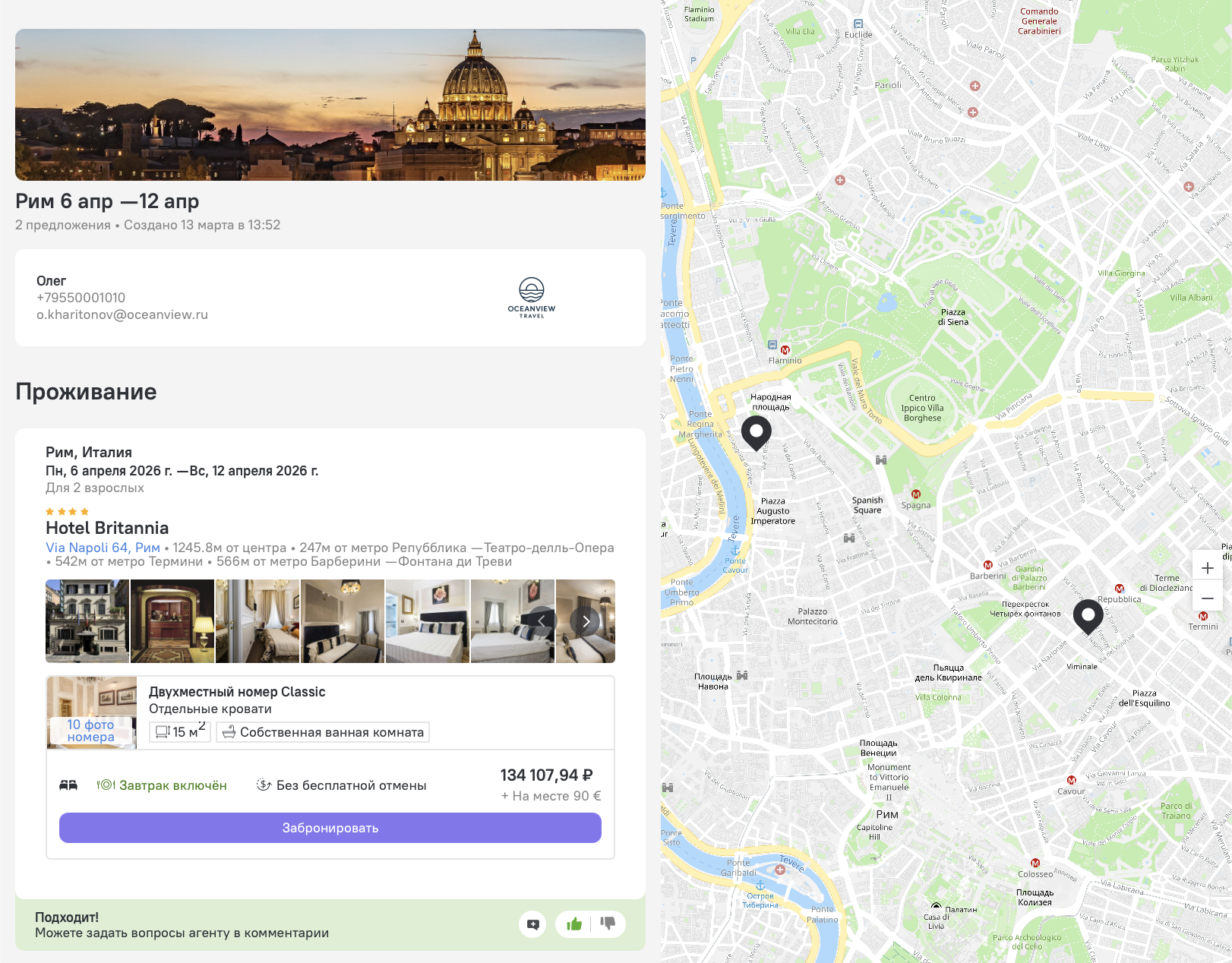This screenshot has width=1232, height=963.
Task: Click the Barberini metro station marker
Action: (987, 565)
